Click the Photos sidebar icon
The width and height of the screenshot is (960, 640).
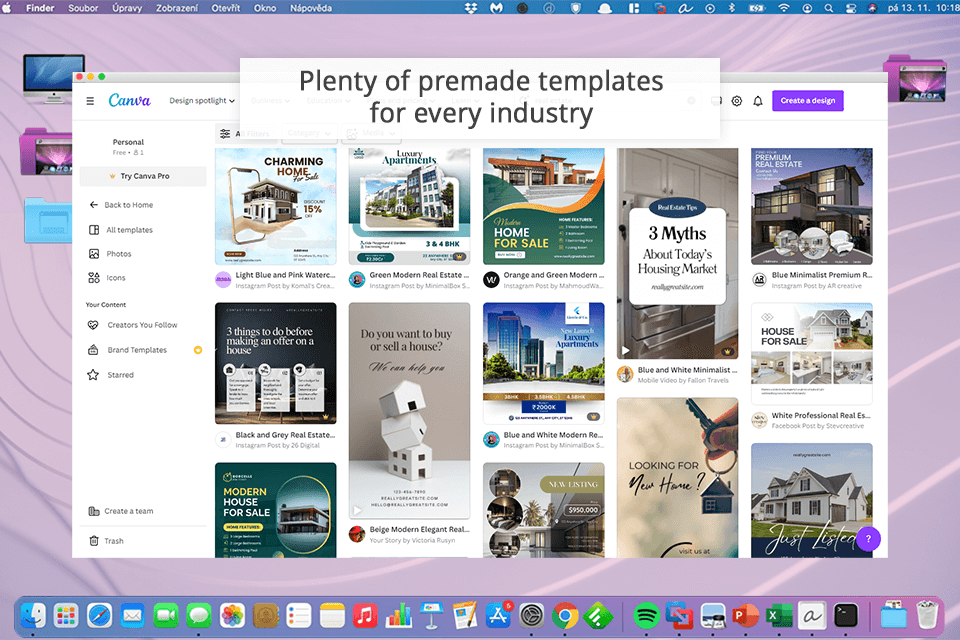click(x=94, y=254)
